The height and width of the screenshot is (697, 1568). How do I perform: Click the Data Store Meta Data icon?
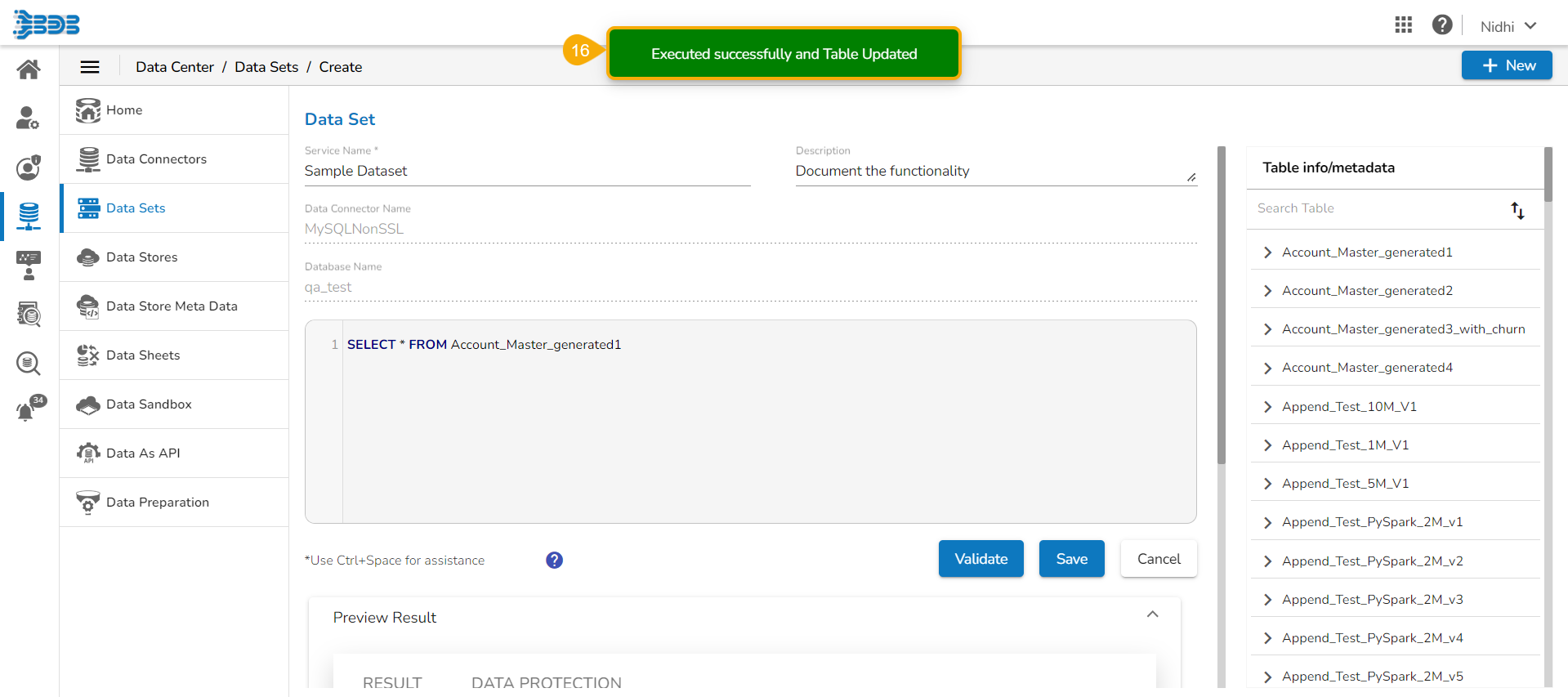click(88, 306)
